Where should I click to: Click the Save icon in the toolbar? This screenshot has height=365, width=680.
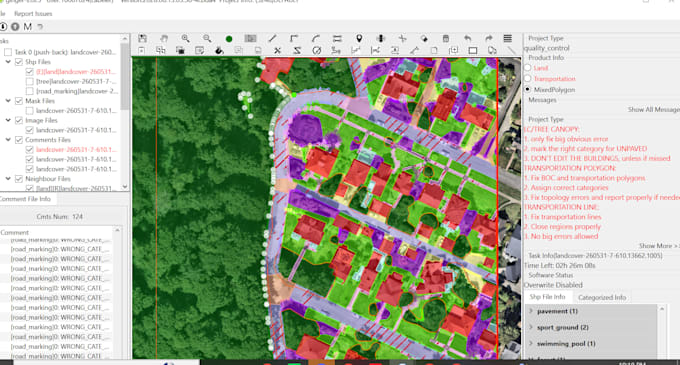(142, 39)
